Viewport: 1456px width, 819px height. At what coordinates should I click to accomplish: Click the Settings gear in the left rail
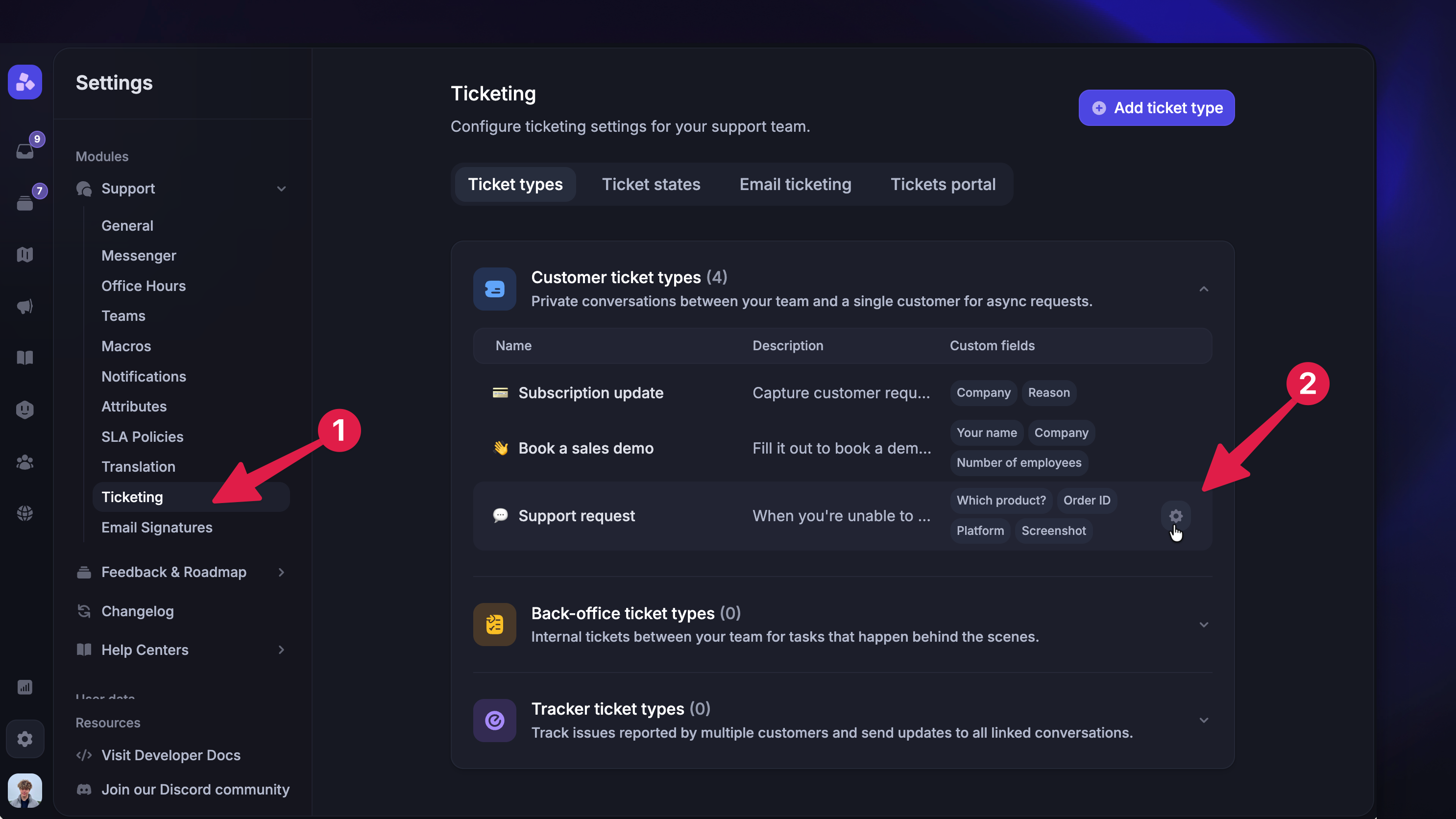pyautogui.click(x=24, y=739)
